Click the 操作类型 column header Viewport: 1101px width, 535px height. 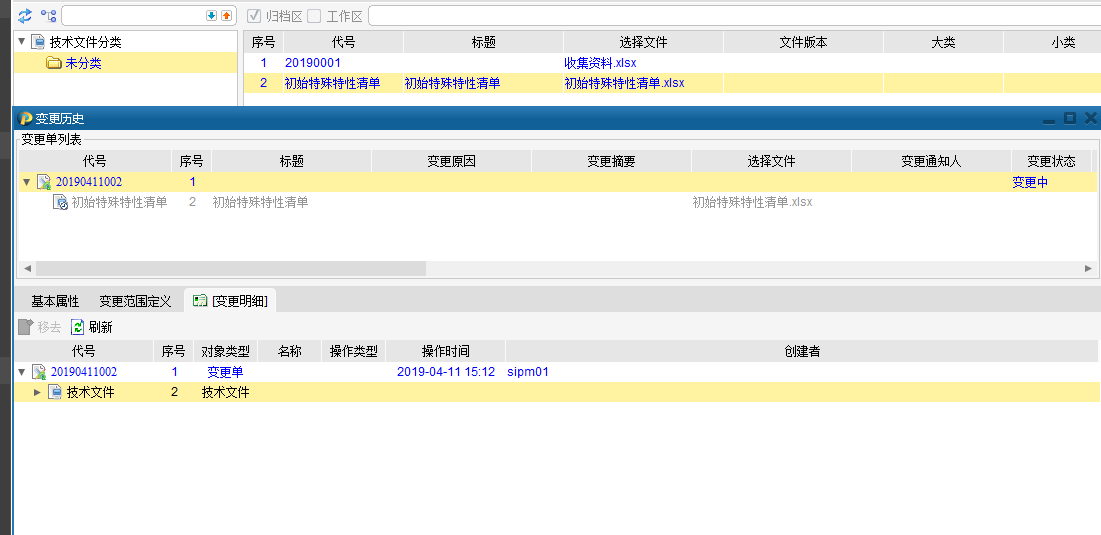click(x=354, y=351)
